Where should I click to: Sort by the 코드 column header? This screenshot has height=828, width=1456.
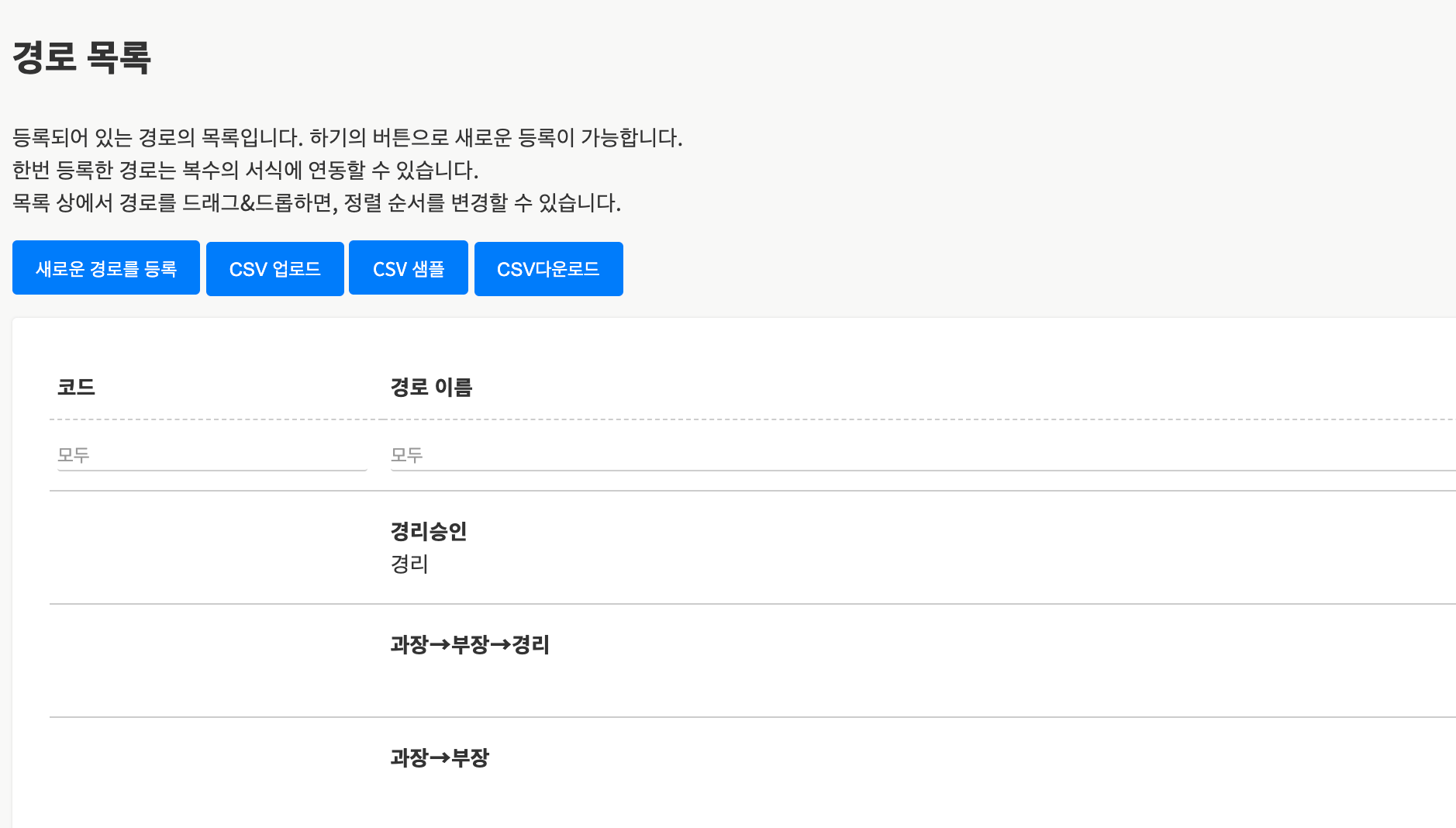tap(76, 387)
